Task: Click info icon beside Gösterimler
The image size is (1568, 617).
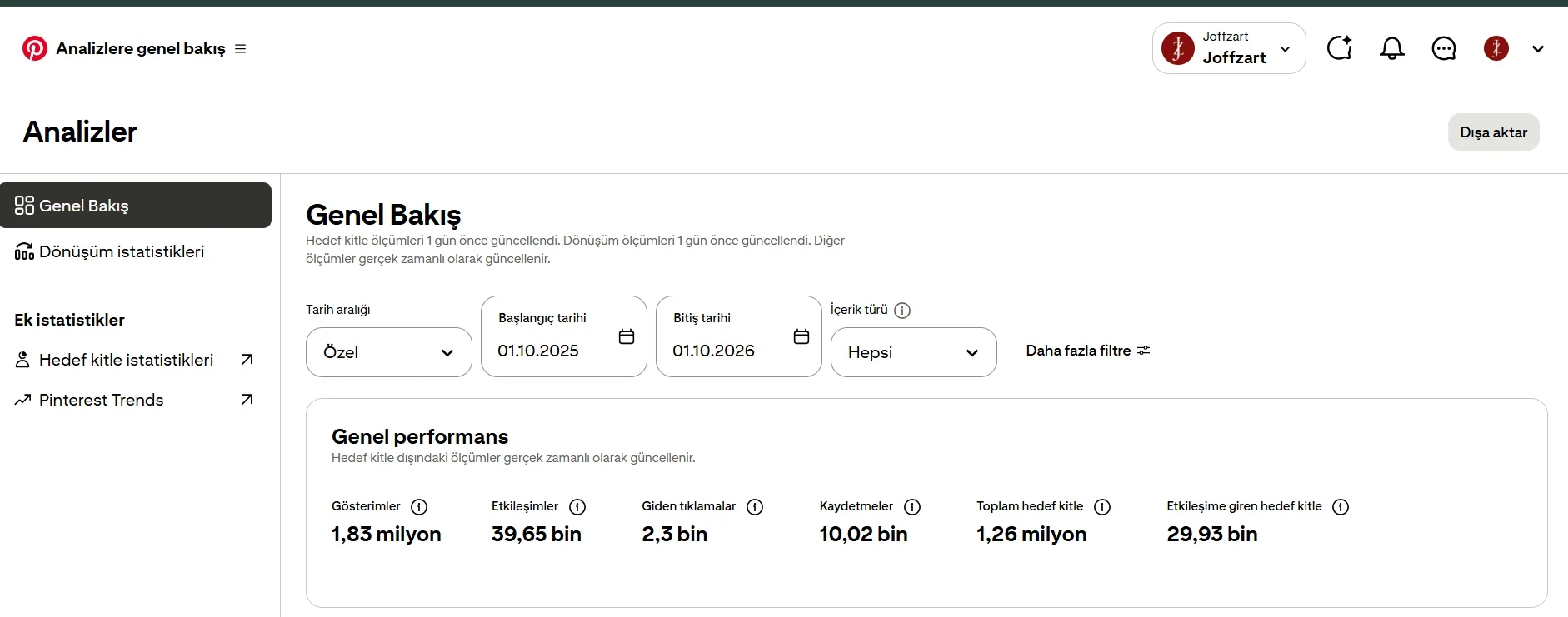Action: point(420,507)
